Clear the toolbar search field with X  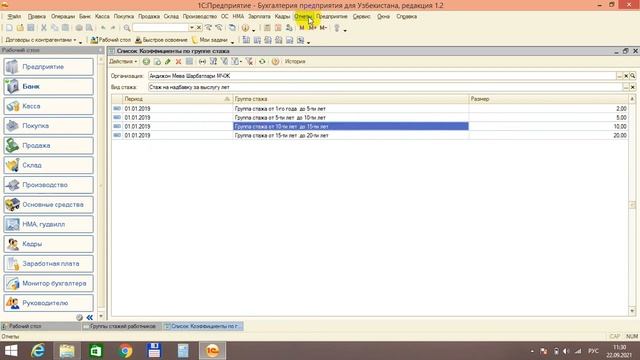point(199,28)
